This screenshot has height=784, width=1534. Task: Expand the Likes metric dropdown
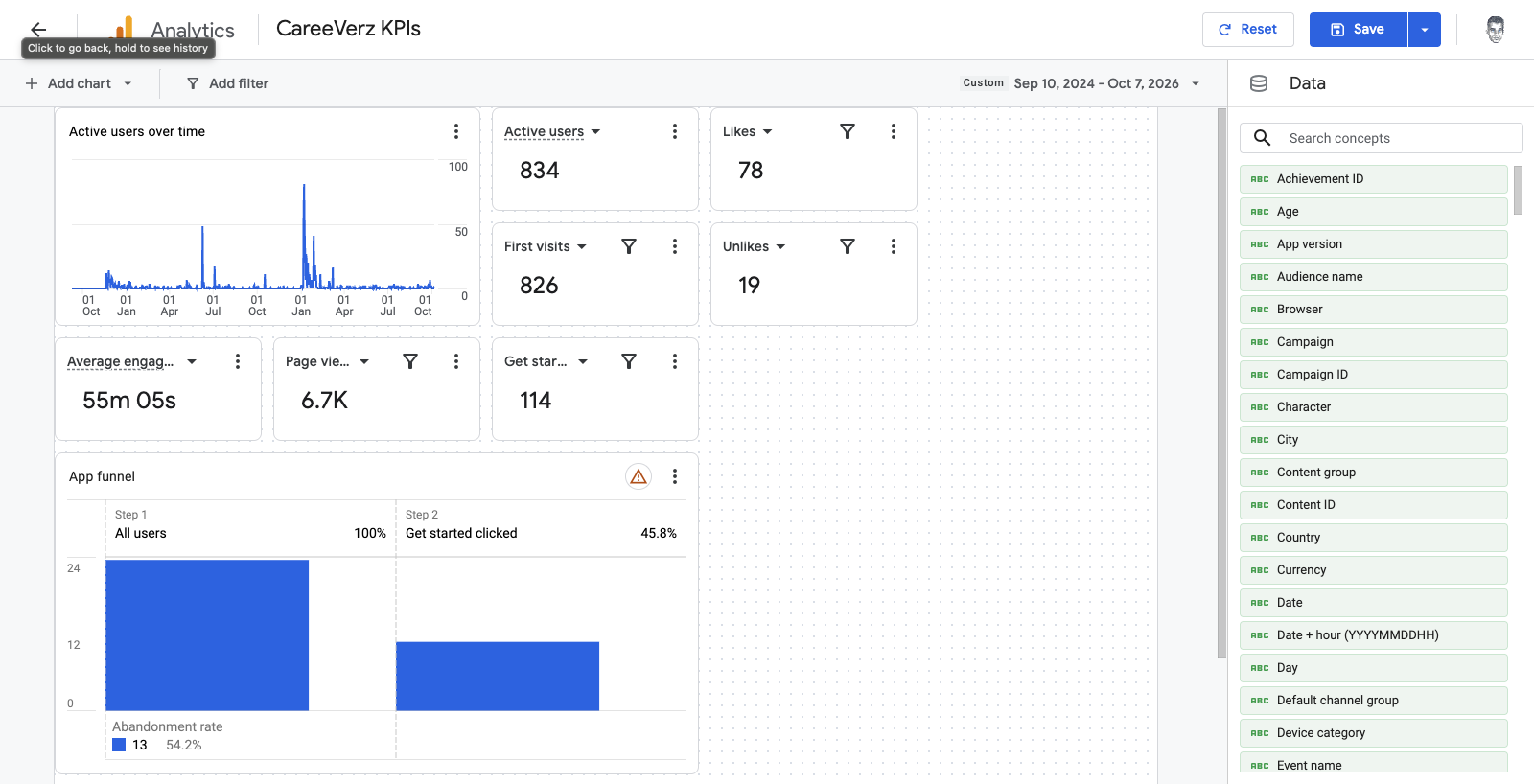767,131
